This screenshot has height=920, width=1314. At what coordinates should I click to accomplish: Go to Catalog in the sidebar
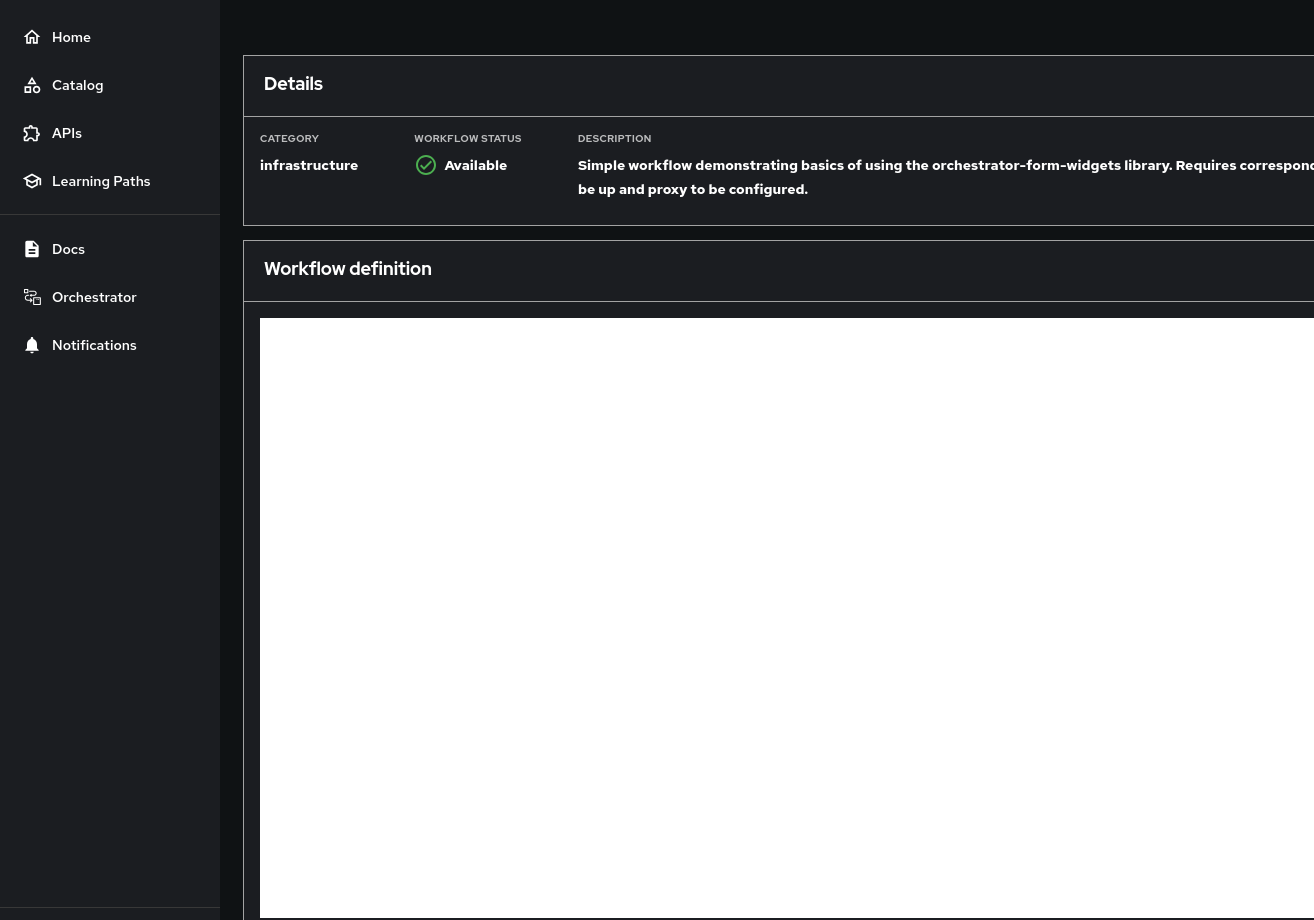click(110, 85)
